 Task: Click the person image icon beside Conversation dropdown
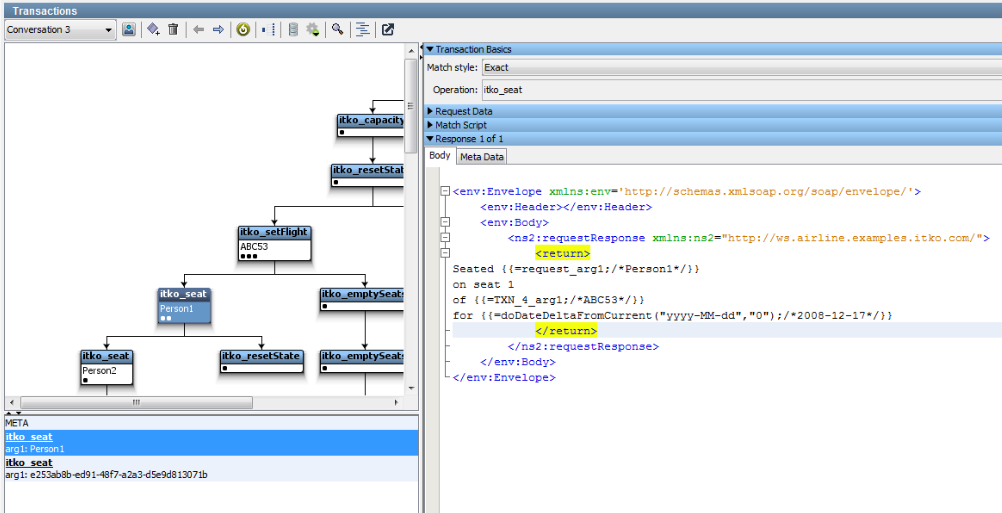tap(129, 30)
